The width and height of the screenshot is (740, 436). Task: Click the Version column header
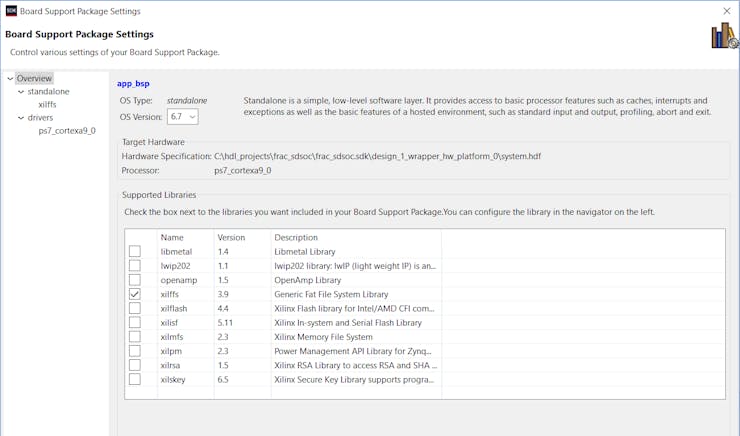click(x=231, y=237)
